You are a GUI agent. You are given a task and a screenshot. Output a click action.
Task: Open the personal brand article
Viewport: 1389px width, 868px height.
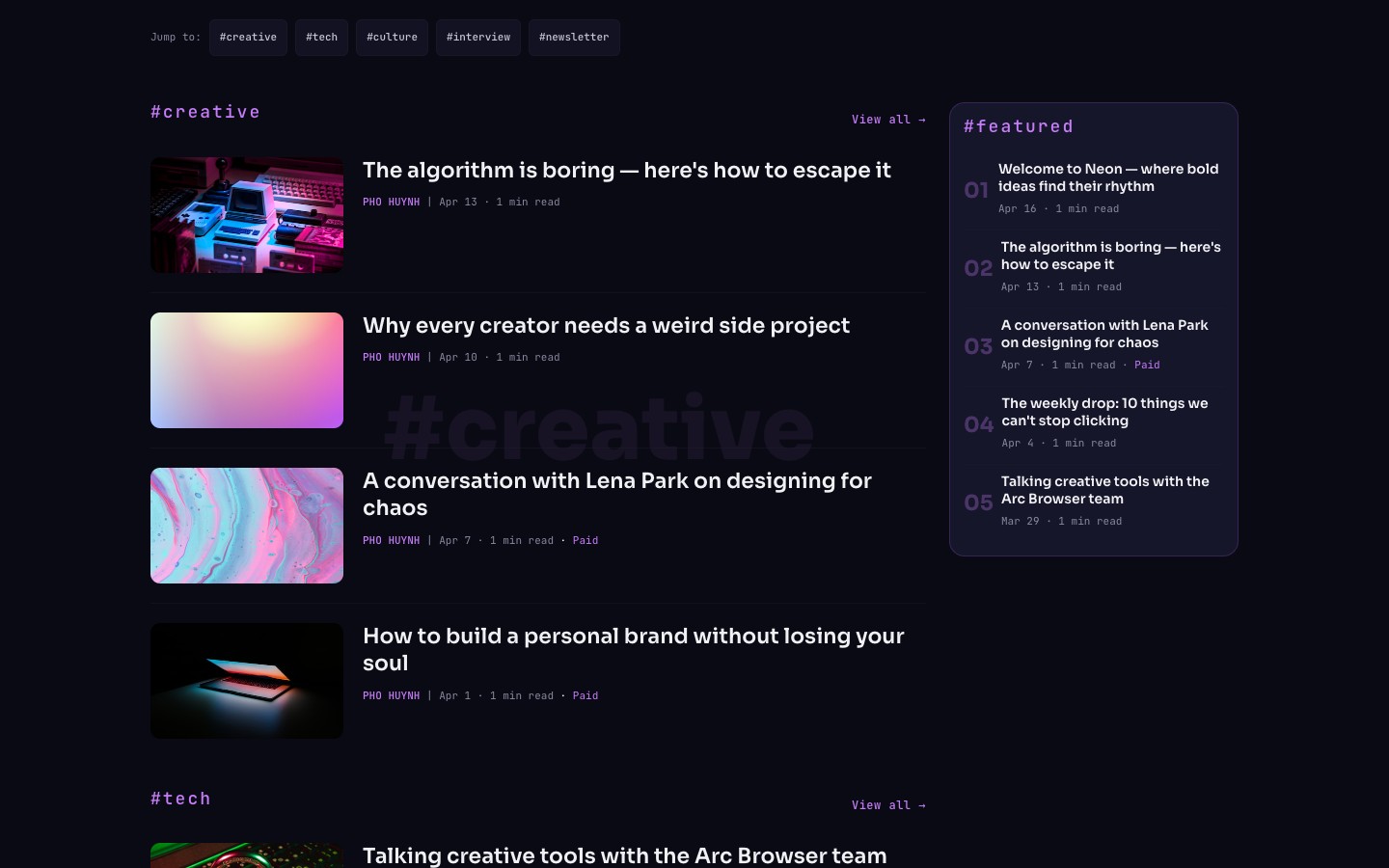[x=634, y=650]
